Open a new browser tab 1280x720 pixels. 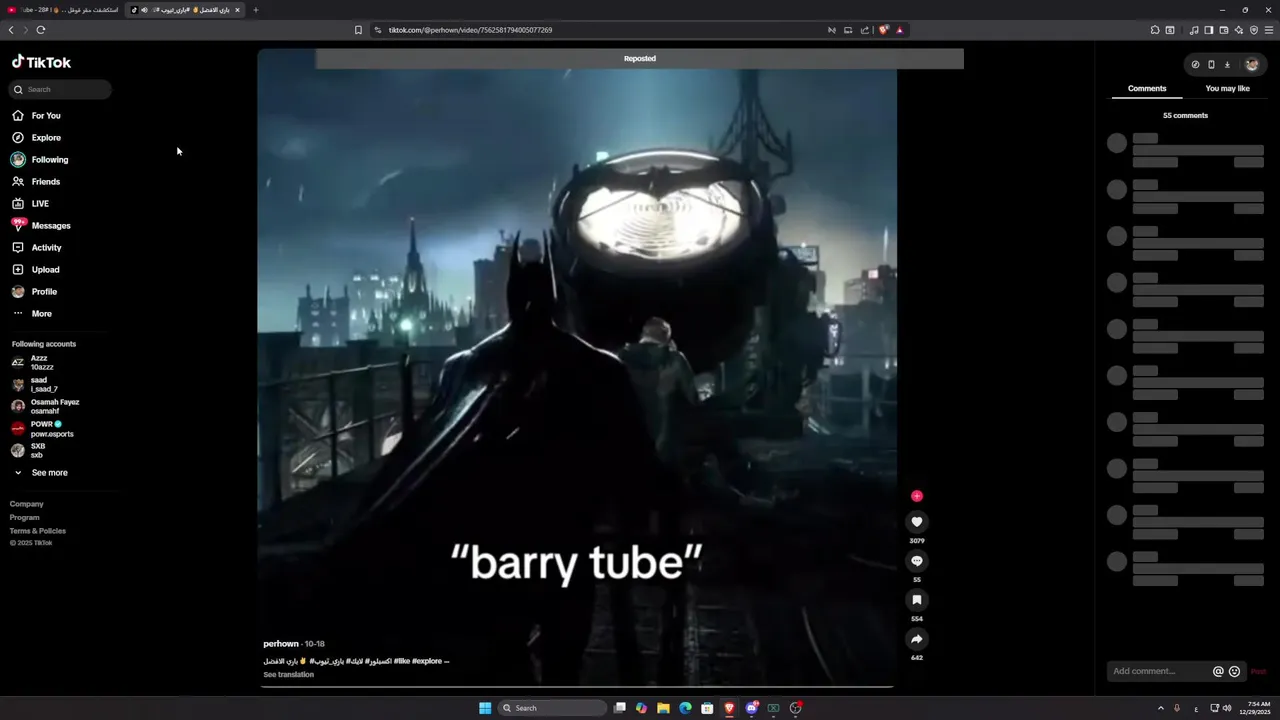(255, 10)
